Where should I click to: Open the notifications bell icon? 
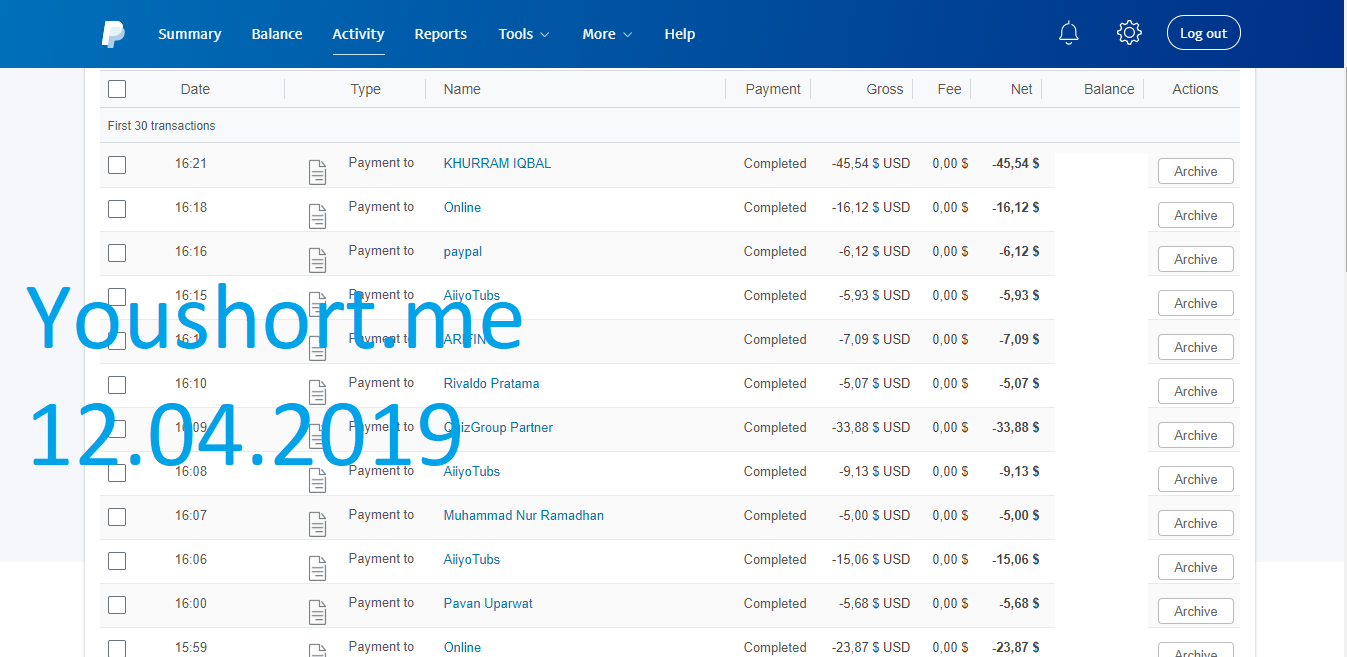1069,33
